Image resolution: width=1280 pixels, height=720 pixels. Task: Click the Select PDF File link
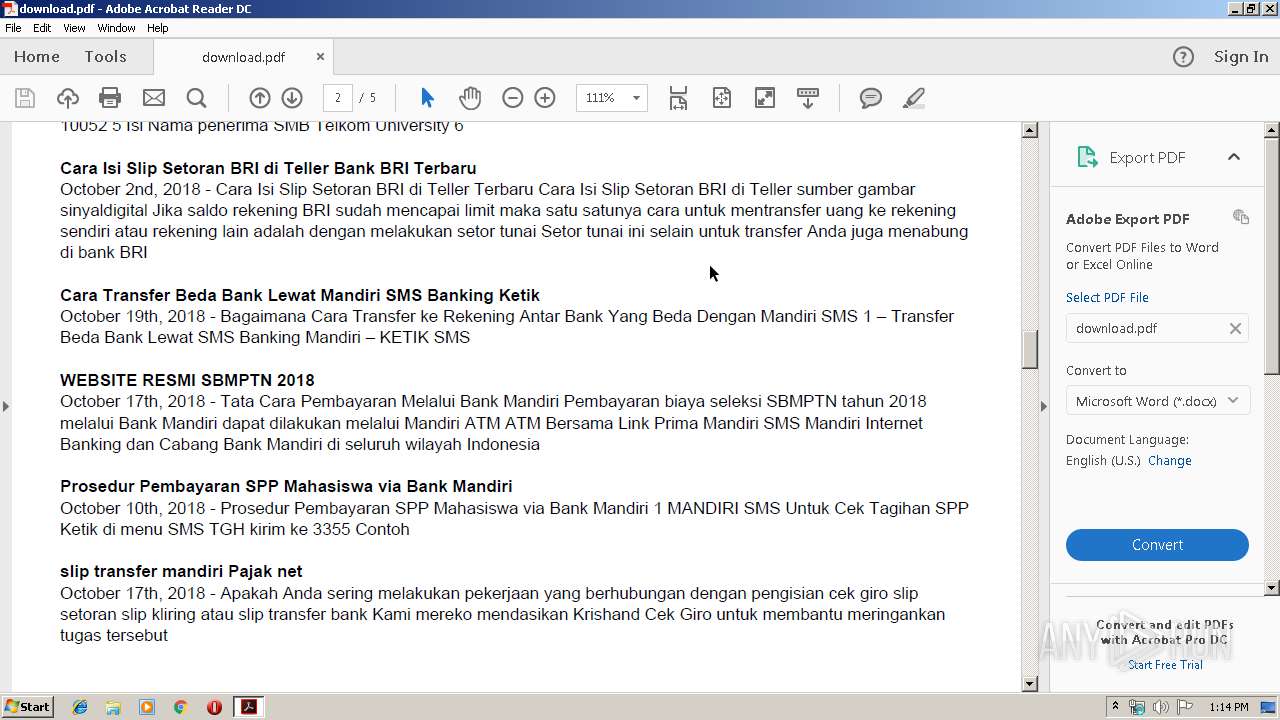[x=1107, y=297]
